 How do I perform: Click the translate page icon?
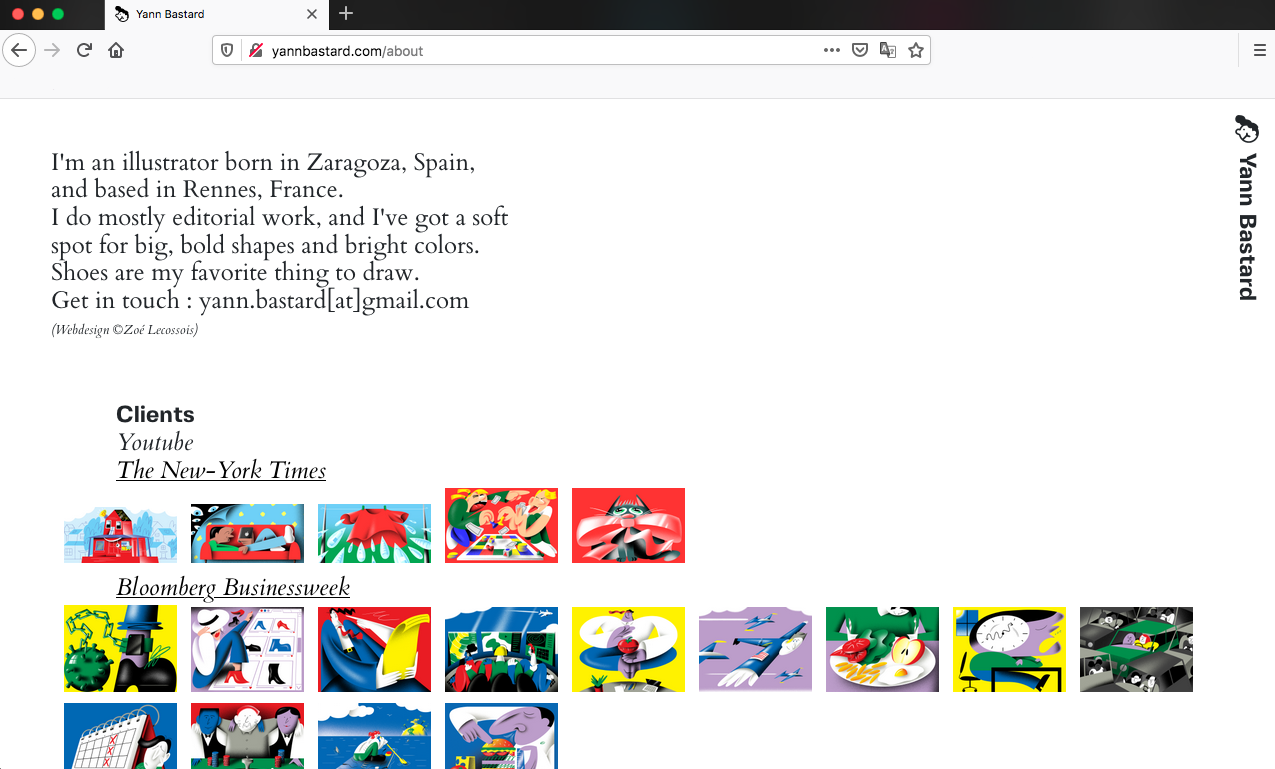click(x=887, y=50)
